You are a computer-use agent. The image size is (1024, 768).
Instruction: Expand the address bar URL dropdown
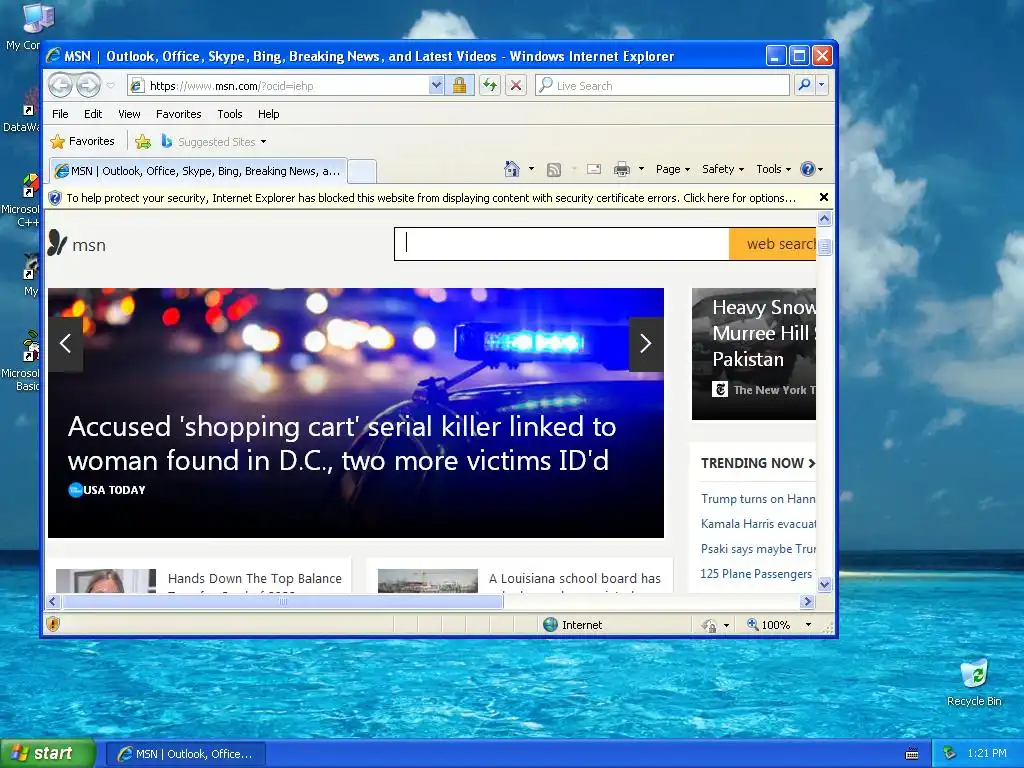tap(436, 86)
